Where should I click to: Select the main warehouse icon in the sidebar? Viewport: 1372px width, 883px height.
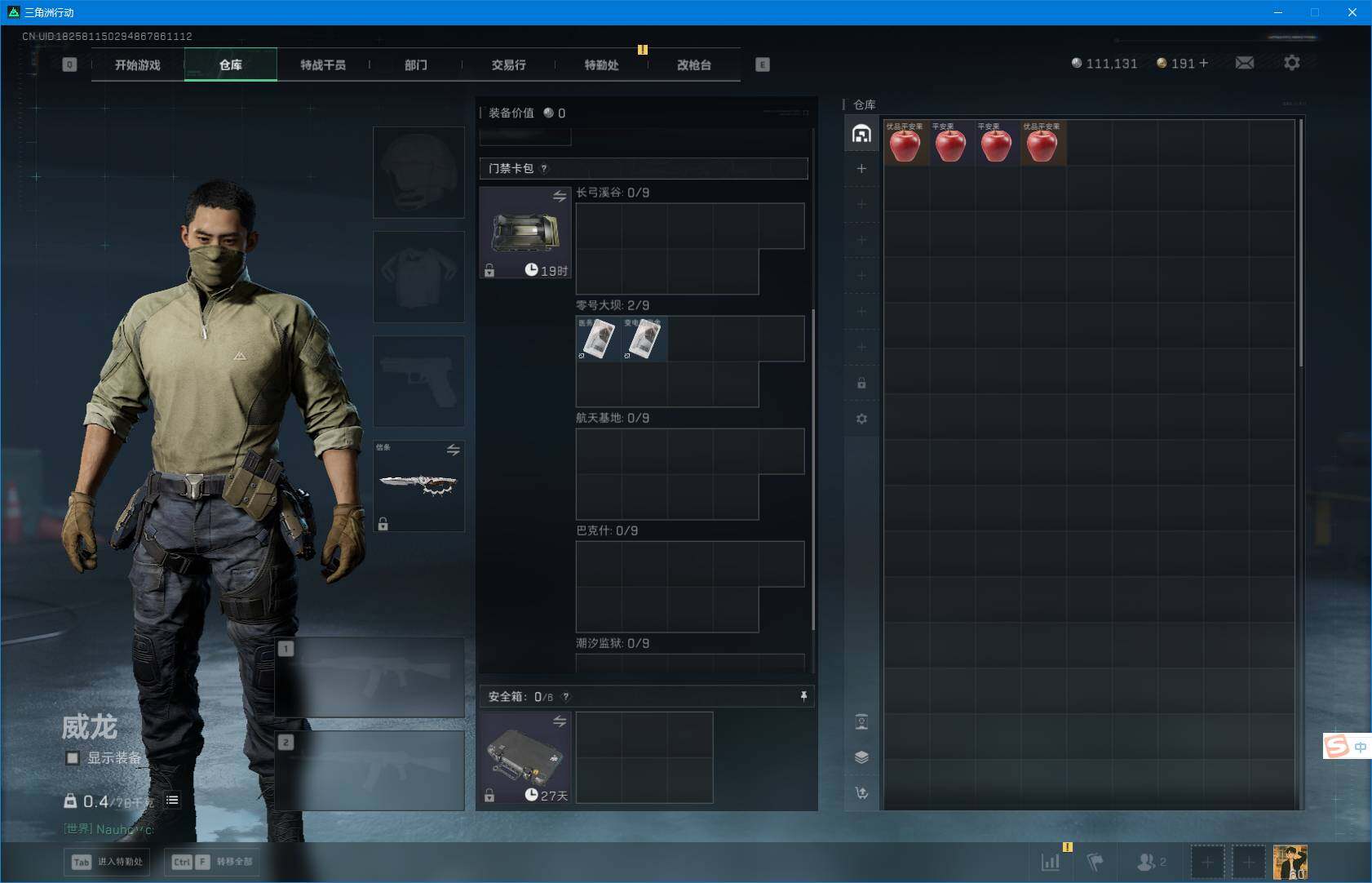point(861,134)
